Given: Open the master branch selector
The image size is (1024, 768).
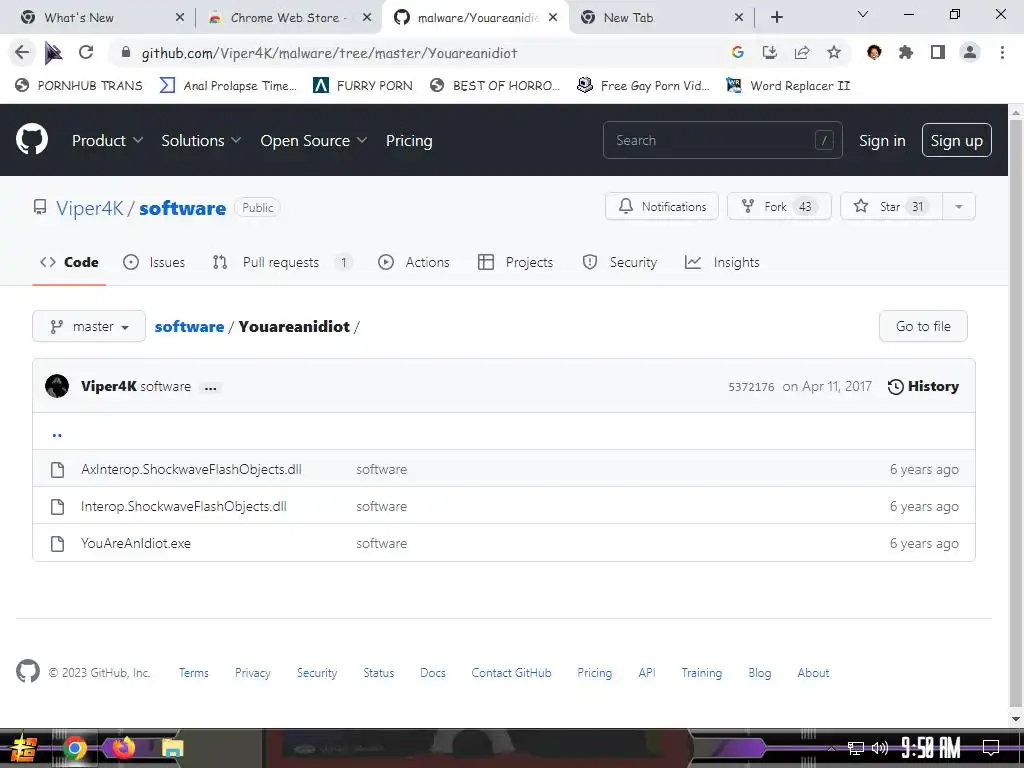Looking at the screenshot, I should pos(89,326).
